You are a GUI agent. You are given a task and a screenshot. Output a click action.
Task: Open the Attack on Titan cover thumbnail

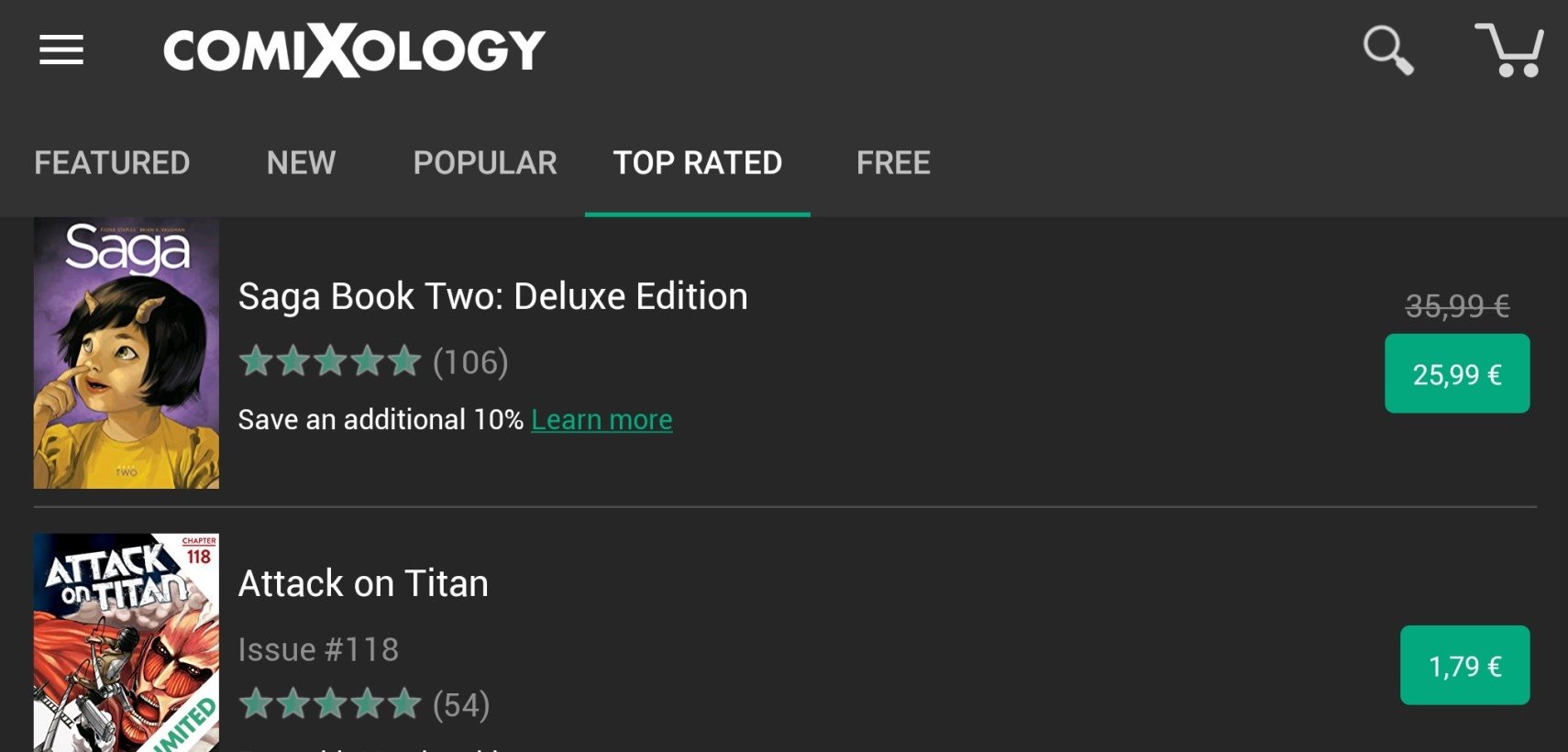127,643
